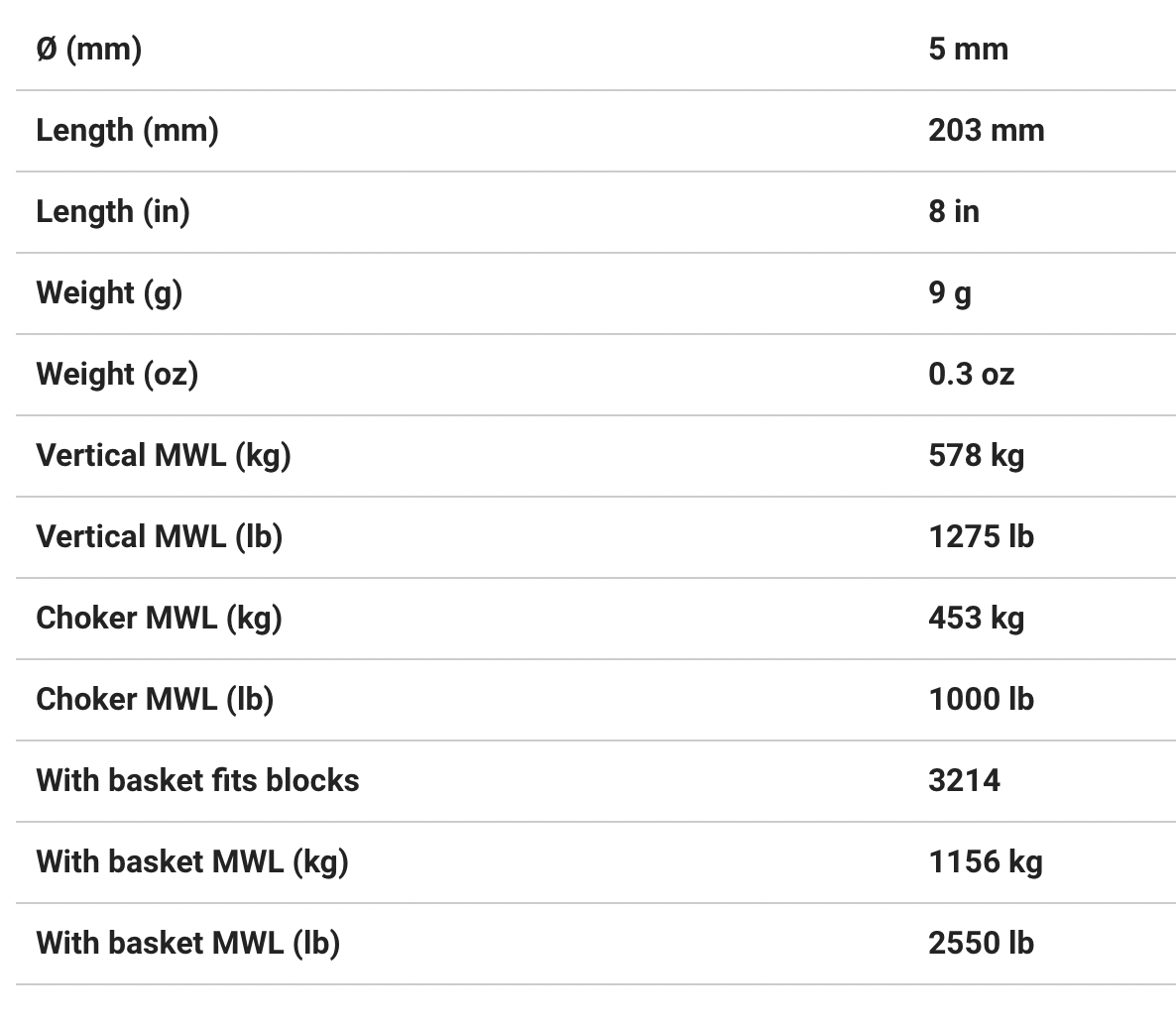Click the "Weight (oz)" row label
This screenshot has width=1176, height=1025.
click(x=117, y=374)
